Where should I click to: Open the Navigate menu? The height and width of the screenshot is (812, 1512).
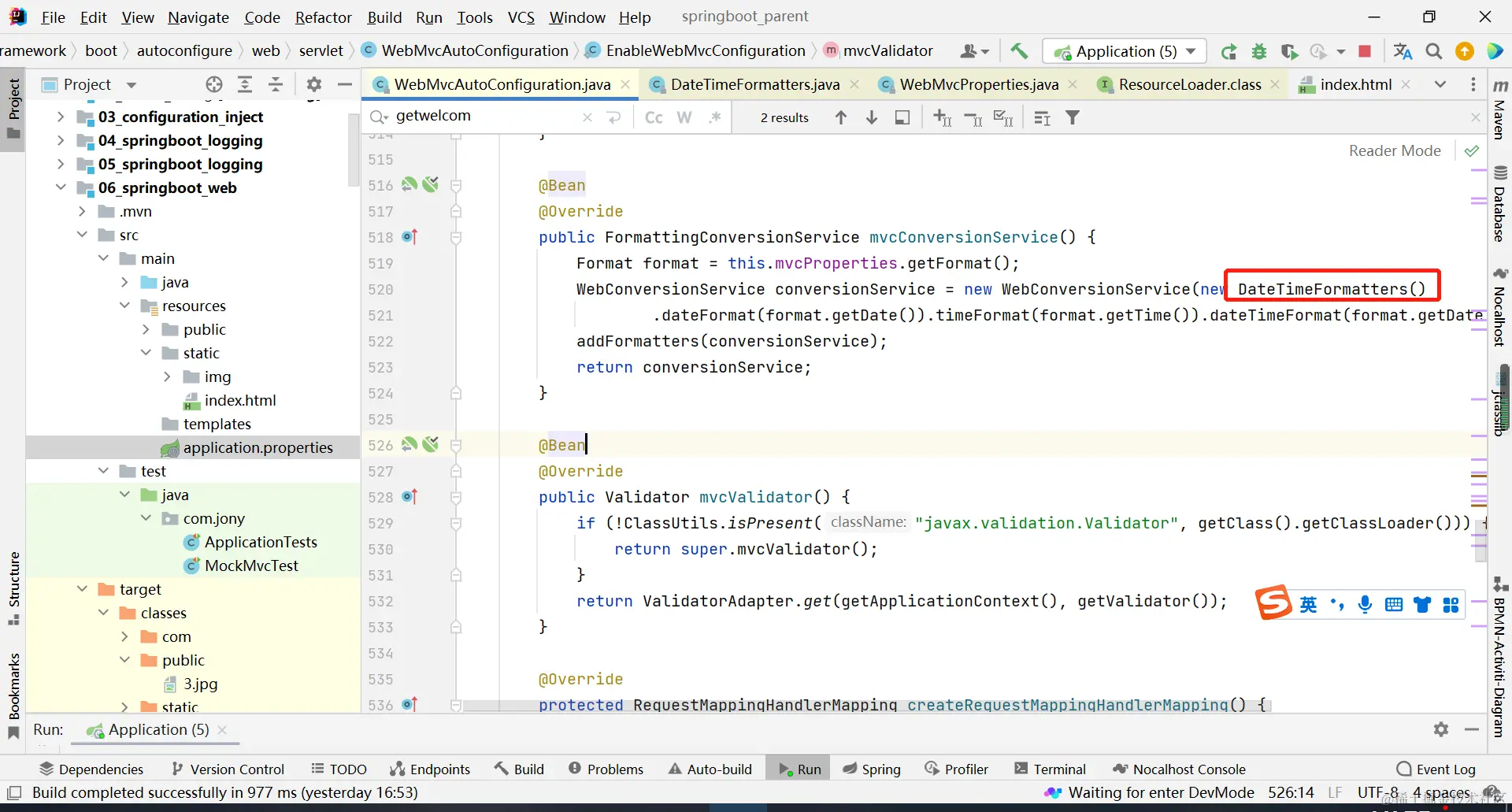point(198,17)
